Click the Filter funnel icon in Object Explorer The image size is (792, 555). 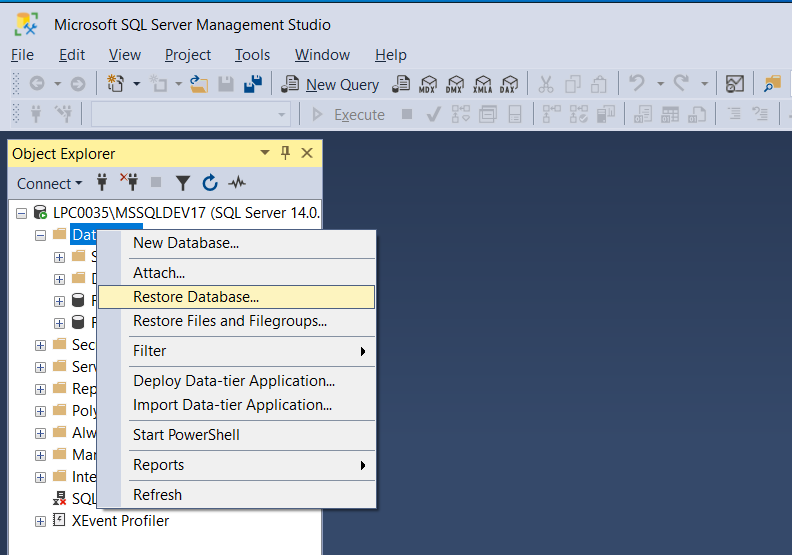183,183
